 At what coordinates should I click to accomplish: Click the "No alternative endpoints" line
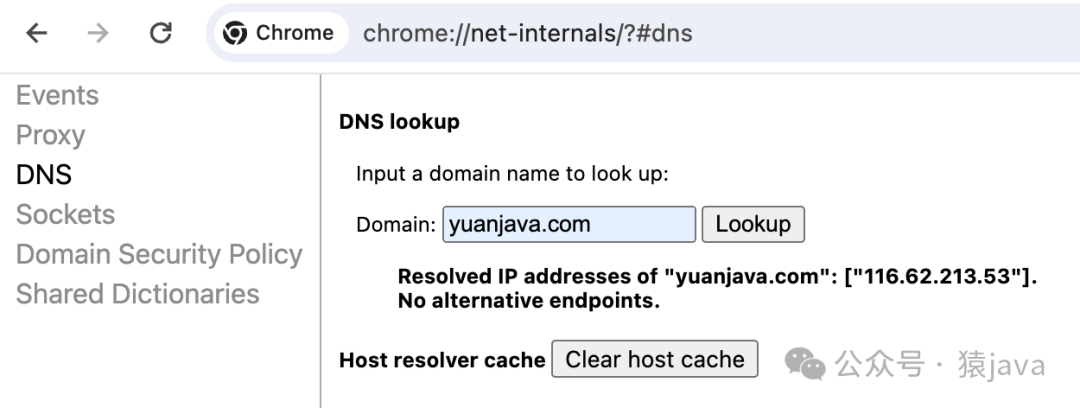coord(528,301)
